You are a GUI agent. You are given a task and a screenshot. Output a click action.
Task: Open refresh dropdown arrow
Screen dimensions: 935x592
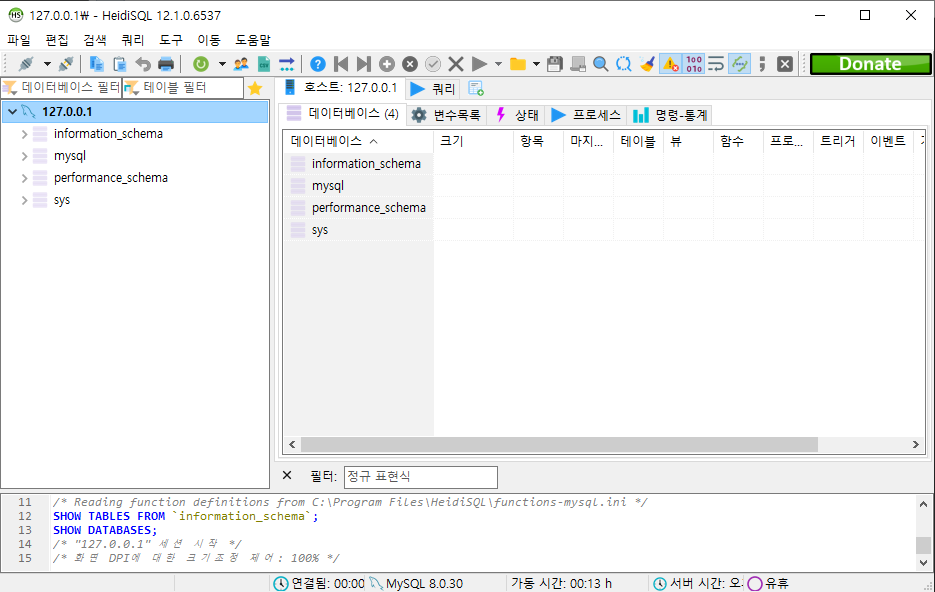222,64
